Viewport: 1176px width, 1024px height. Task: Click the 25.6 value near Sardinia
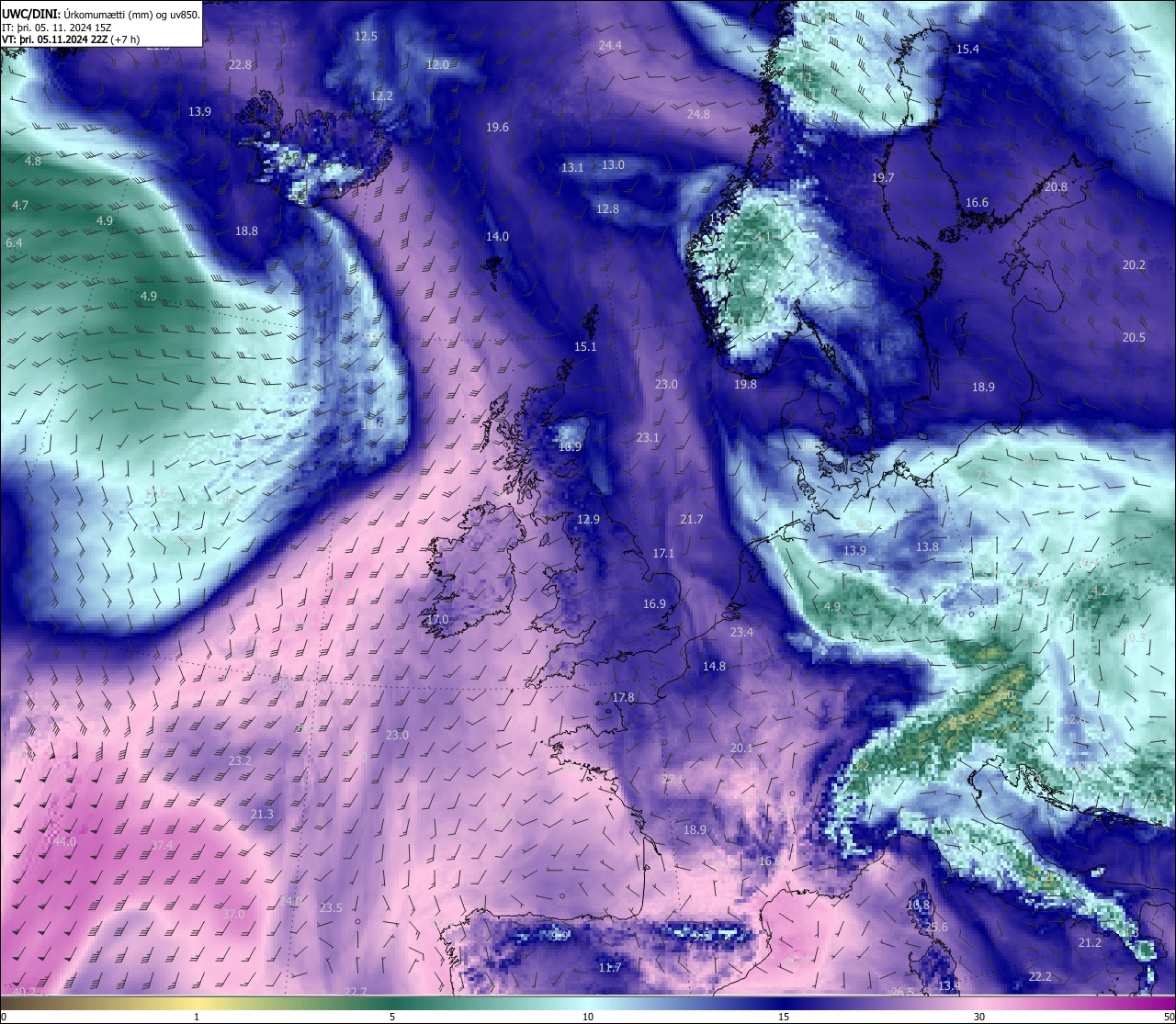click(936, 928)
